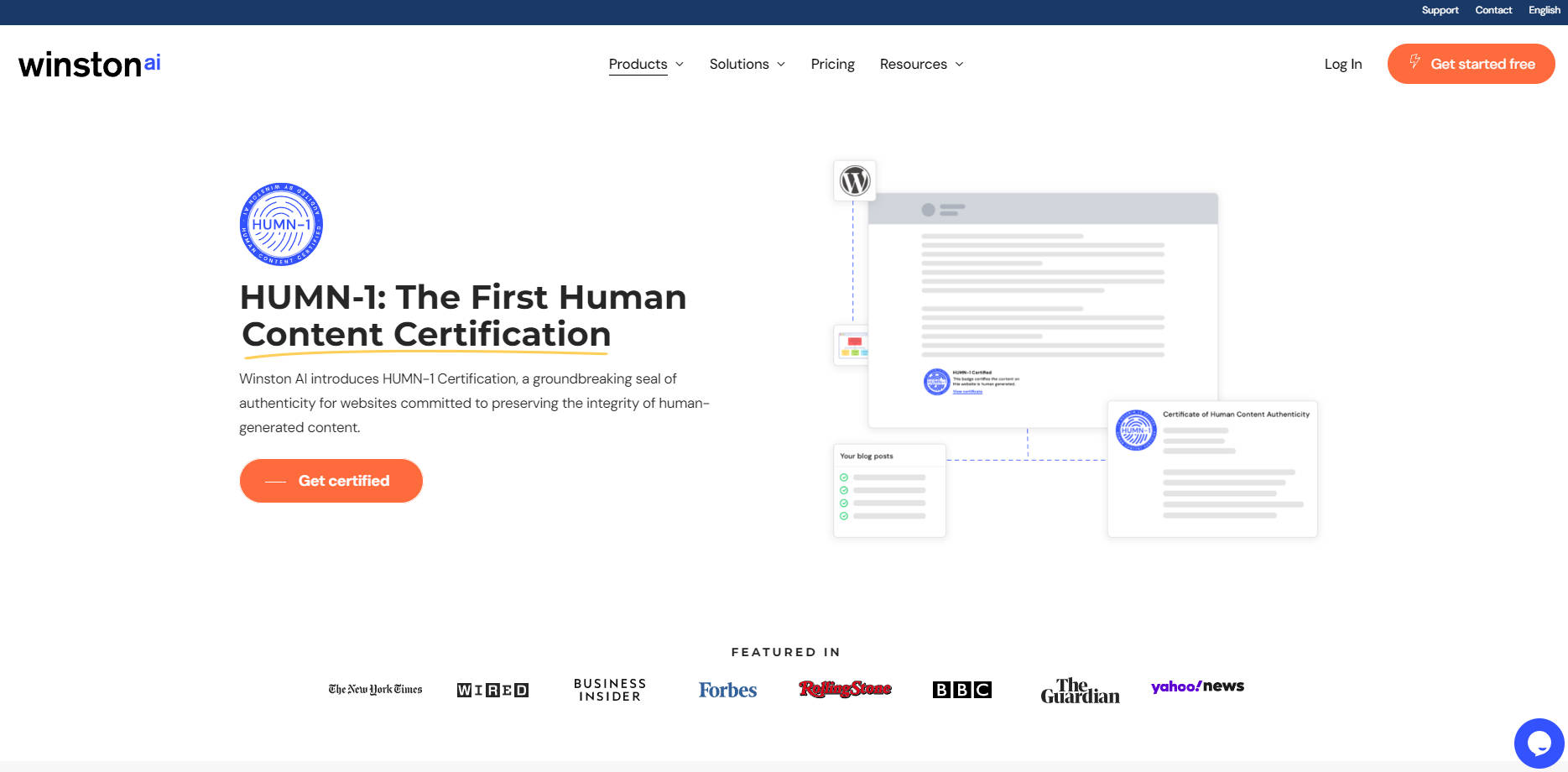Screen dimensions: 1568x772
Task: Open the chat bubble widget
Action: (x=1539, y=743)
